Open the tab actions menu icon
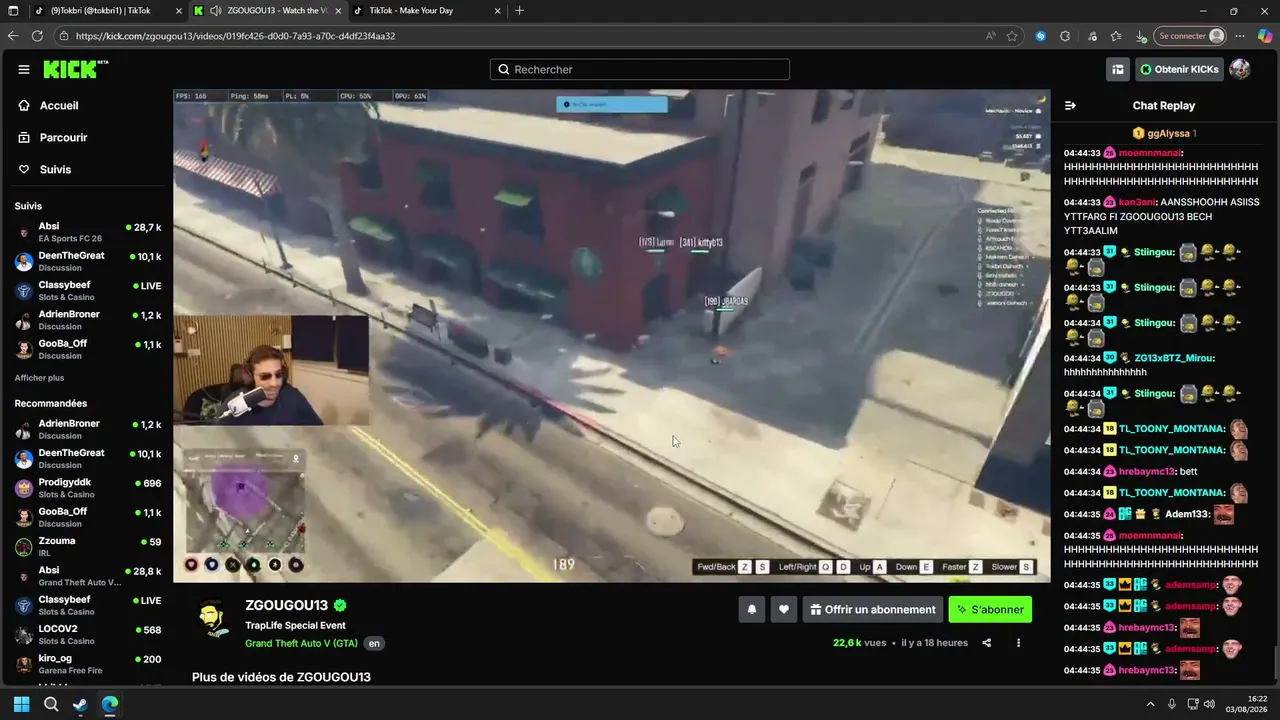 [13, 11]
